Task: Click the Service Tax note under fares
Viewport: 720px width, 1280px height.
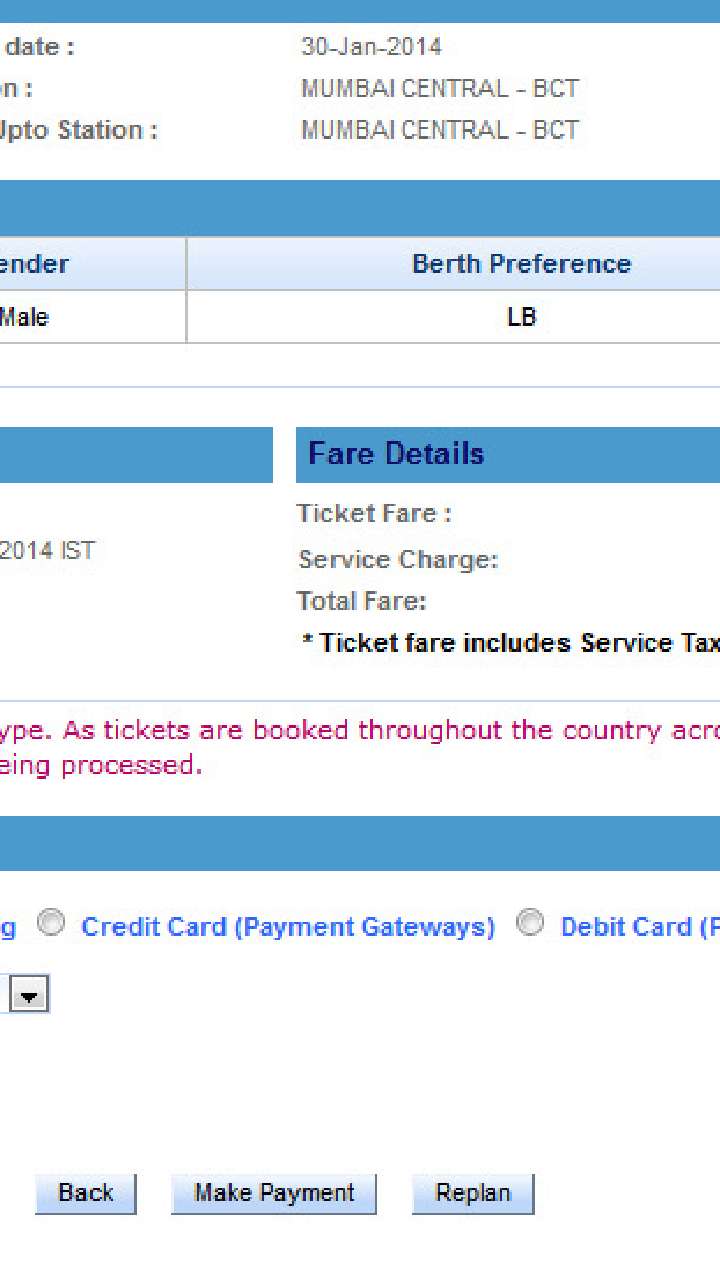Action: pos(510,643)
